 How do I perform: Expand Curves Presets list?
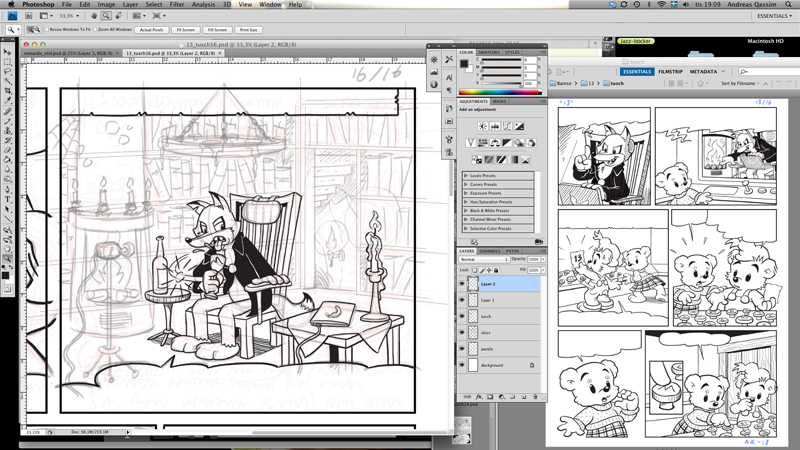466,184
